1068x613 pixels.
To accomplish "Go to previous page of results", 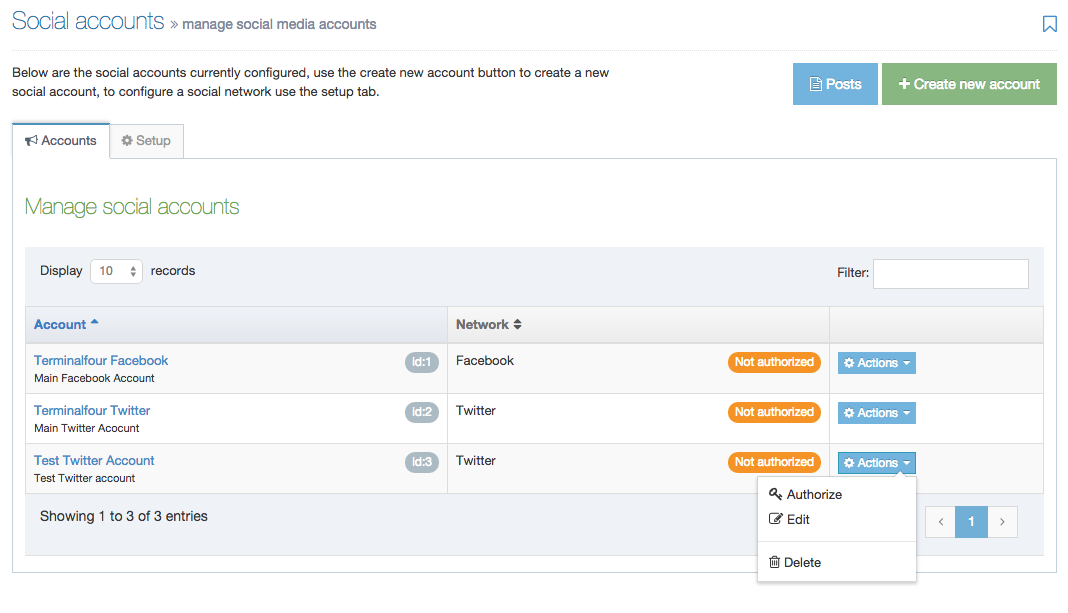I will 940,522.
